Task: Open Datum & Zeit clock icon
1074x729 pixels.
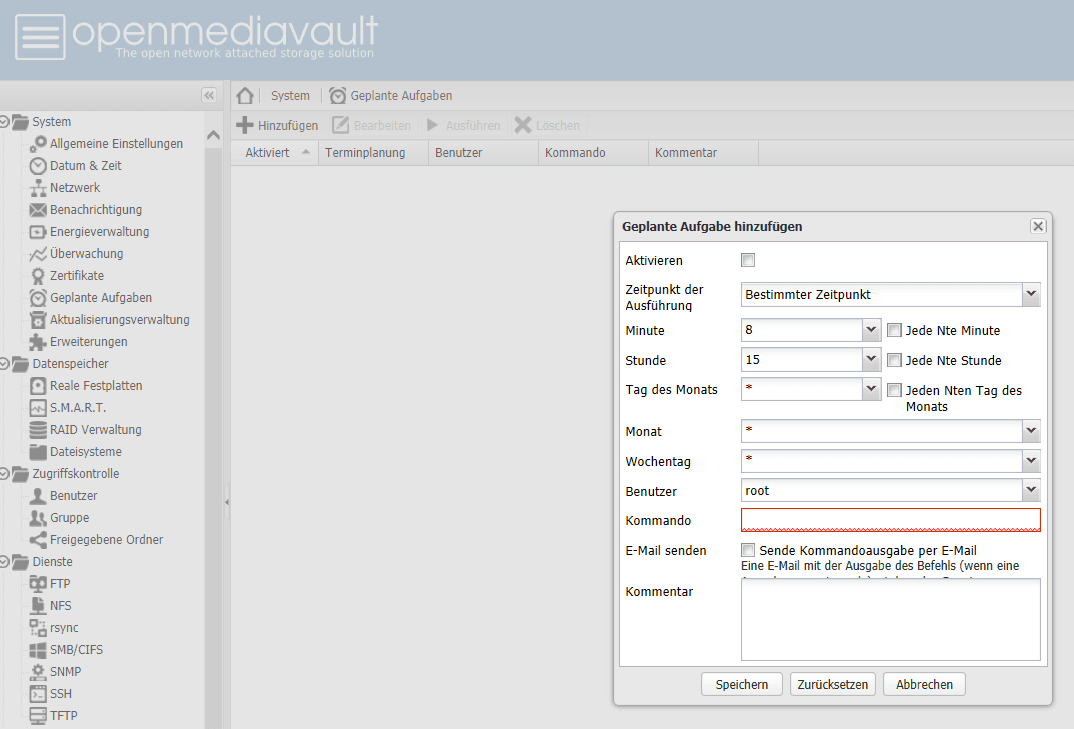Action: click(38, 166)
